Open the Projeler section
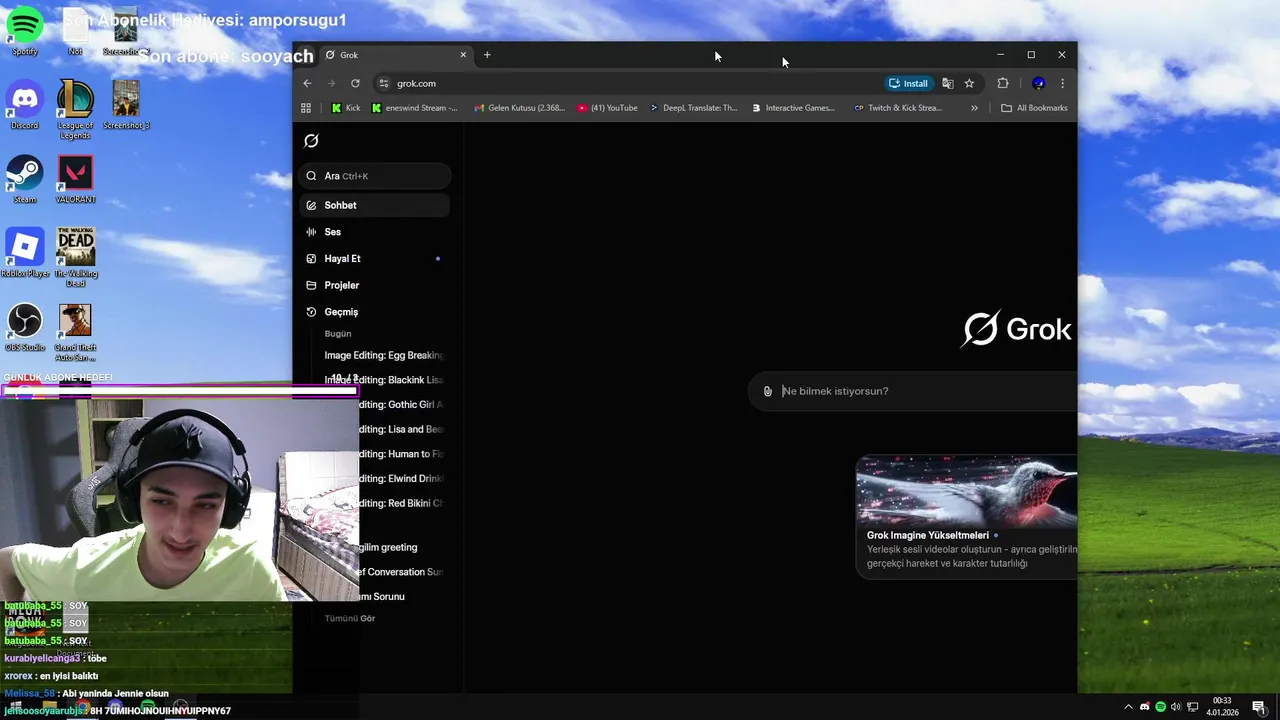Screen dimensions: 1280x720 pyautogui.click(x=375, y=285)
